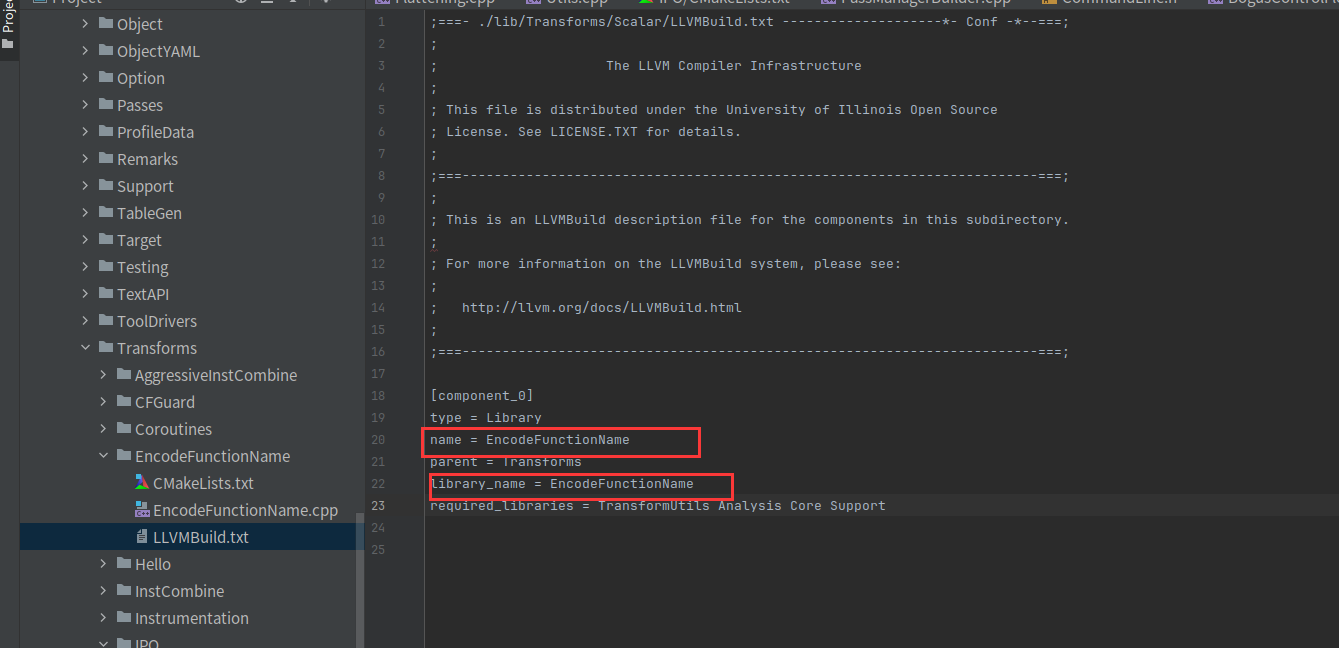The image size is (1339, 648).
Task: Click the folder icon beside Hello
Action: (x=124, y=564)
